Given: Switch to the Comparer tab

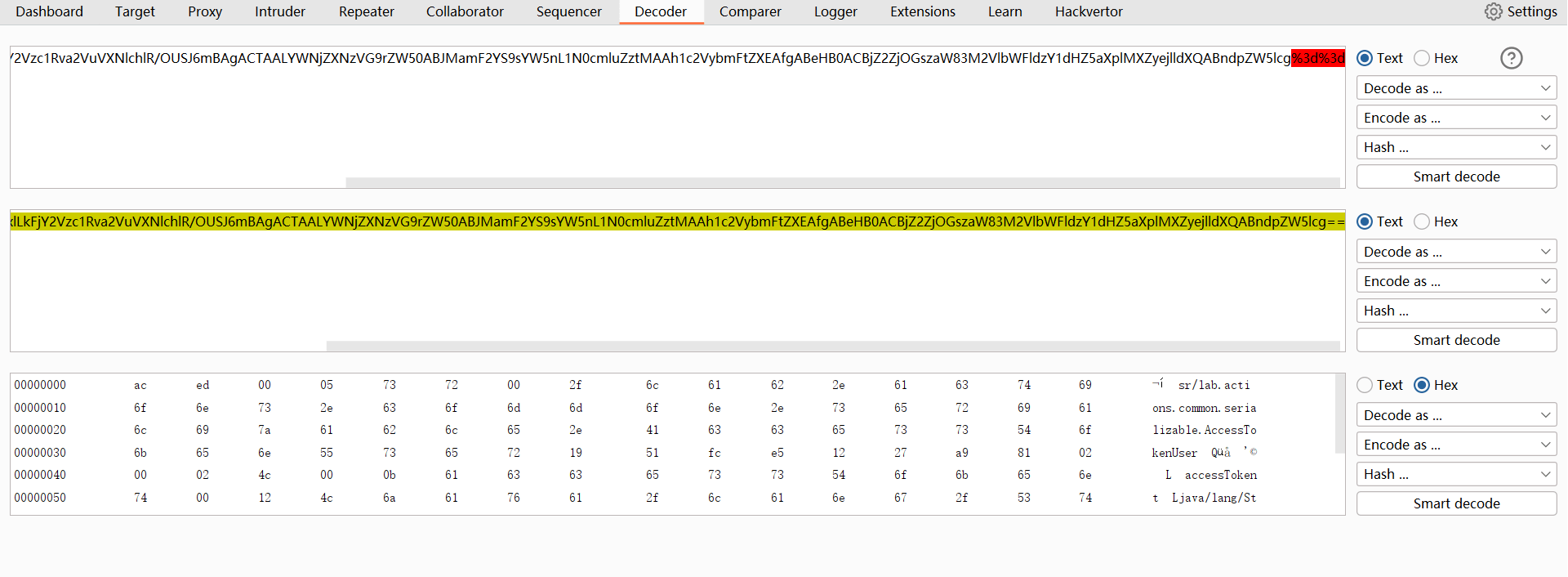Looking at the screenshot, I should [751, 11].
